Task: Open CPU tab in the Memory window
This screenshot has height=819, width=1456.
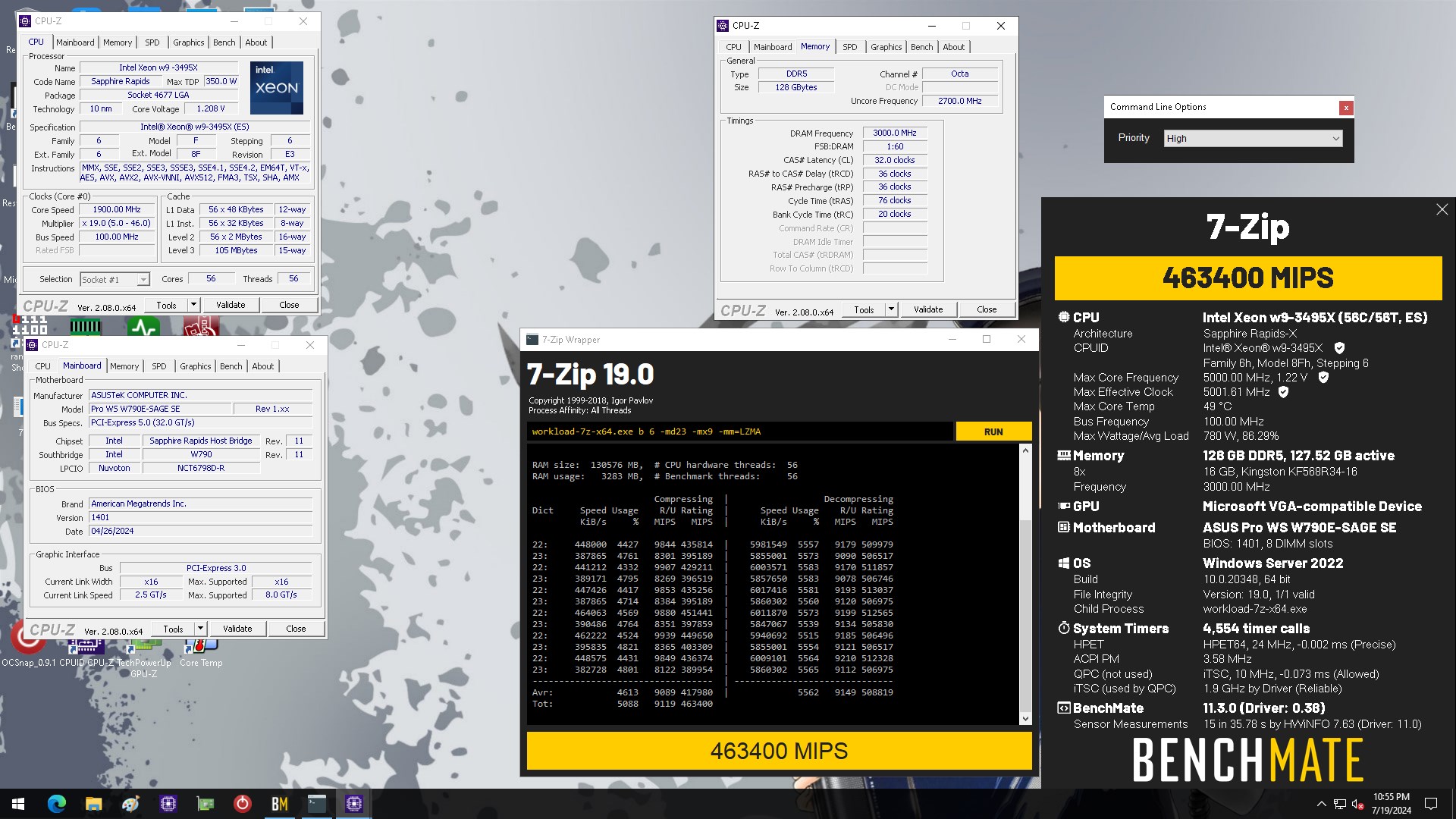Action: 733,47
